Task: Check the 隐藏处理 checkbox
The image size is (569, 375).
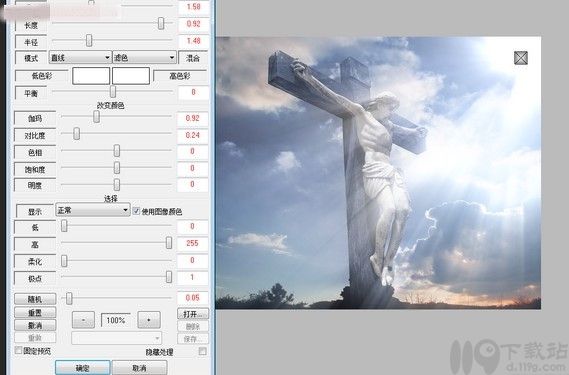Action: coord(202,351)
